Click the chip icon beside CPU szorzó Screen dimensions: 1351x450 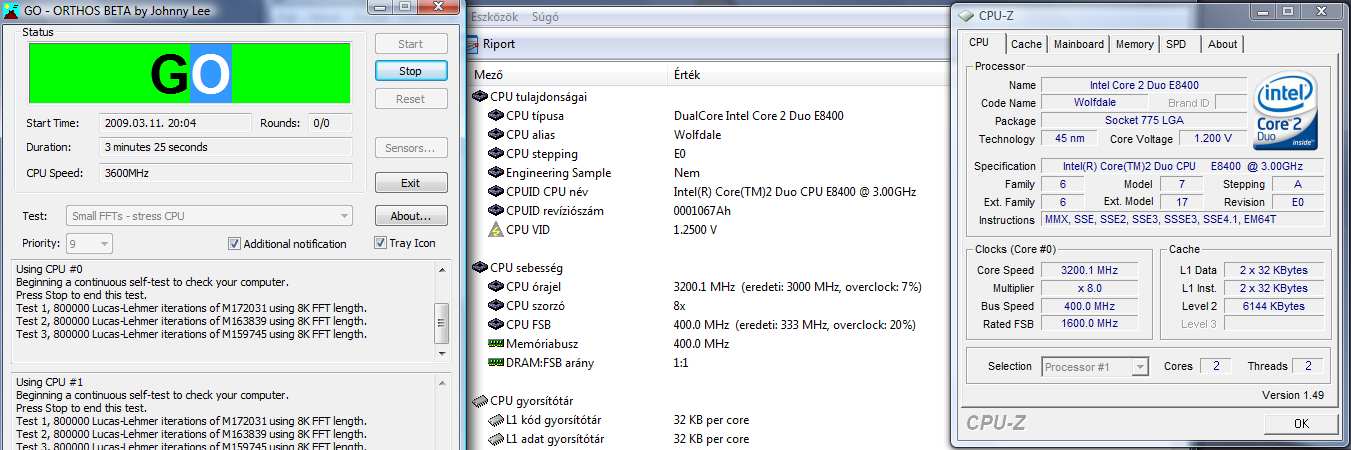(x=496, y=306)
